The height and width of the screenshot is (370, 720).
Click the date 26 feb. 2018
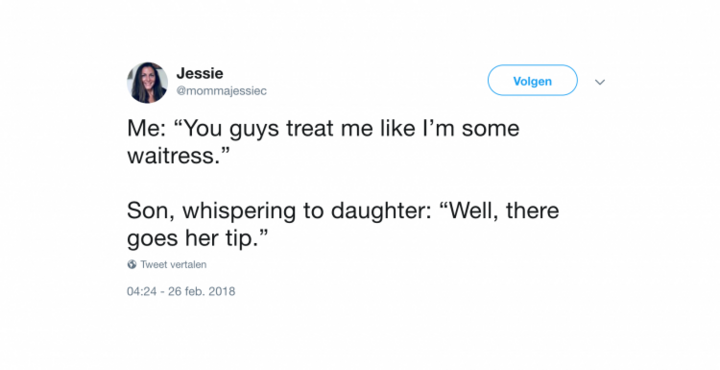202,291
